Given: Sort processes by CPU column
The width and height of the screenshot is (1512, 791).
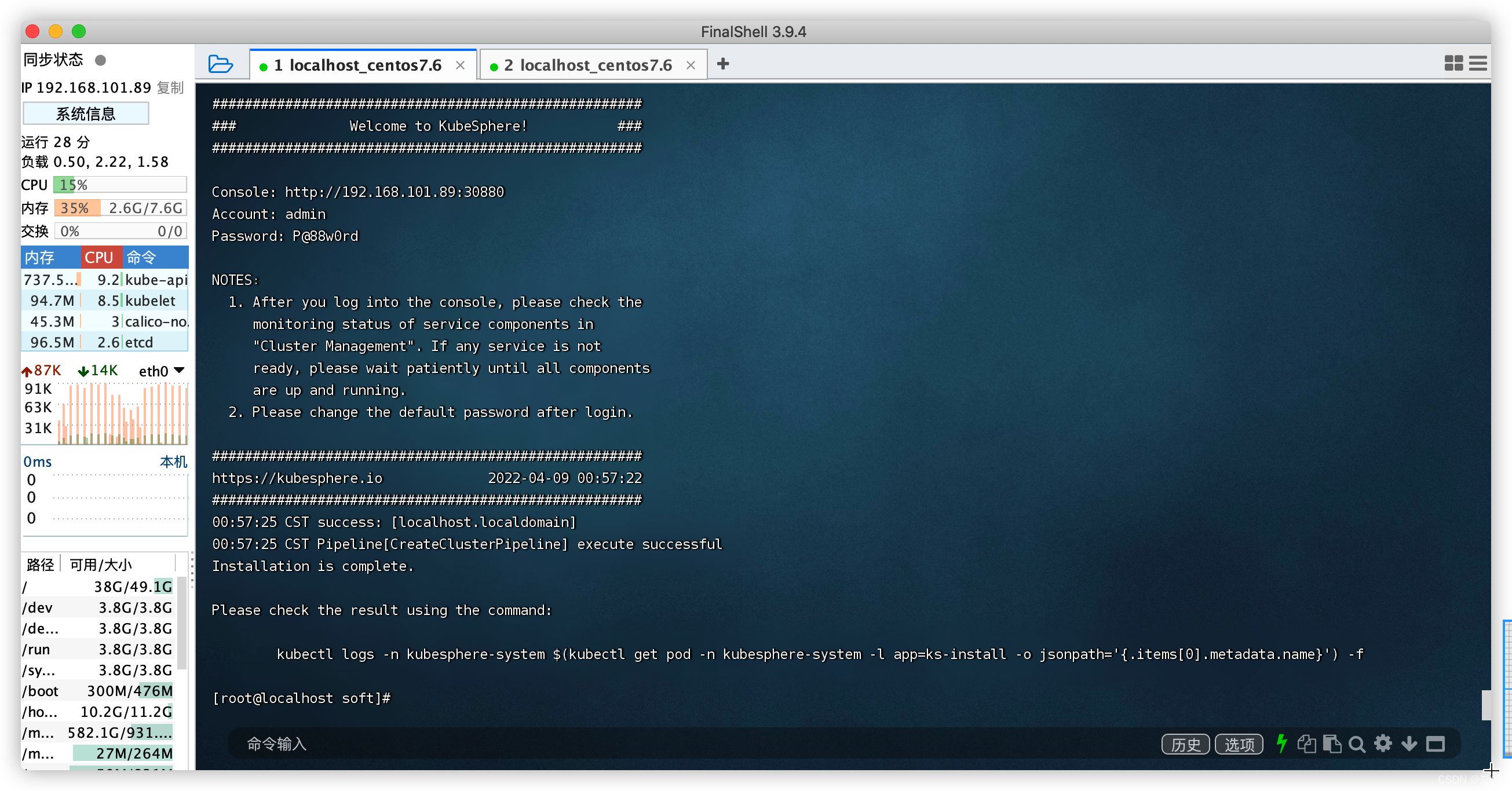Looking at the screenshot, I should click(98, 257).
